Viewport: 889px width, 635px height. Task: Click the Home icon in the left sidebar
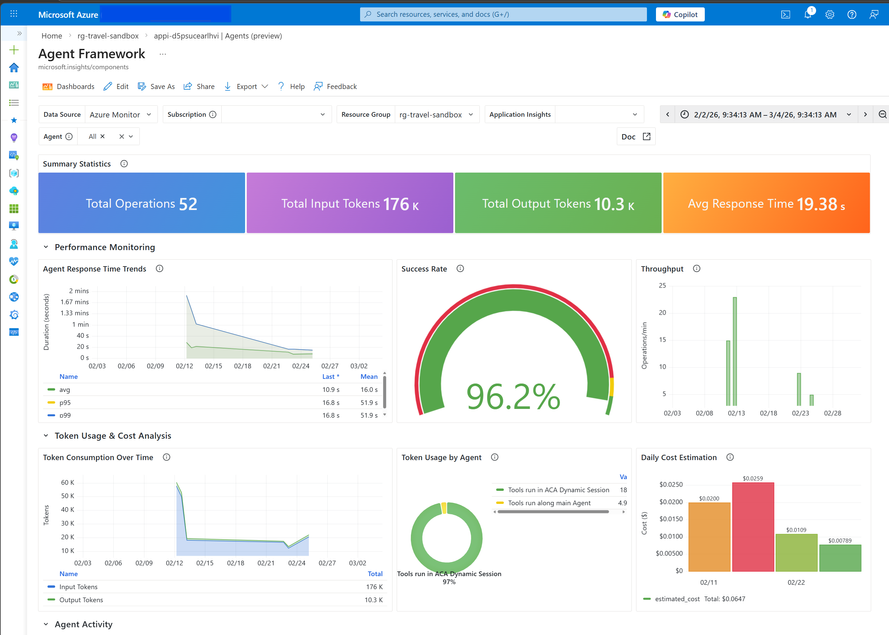14,67
